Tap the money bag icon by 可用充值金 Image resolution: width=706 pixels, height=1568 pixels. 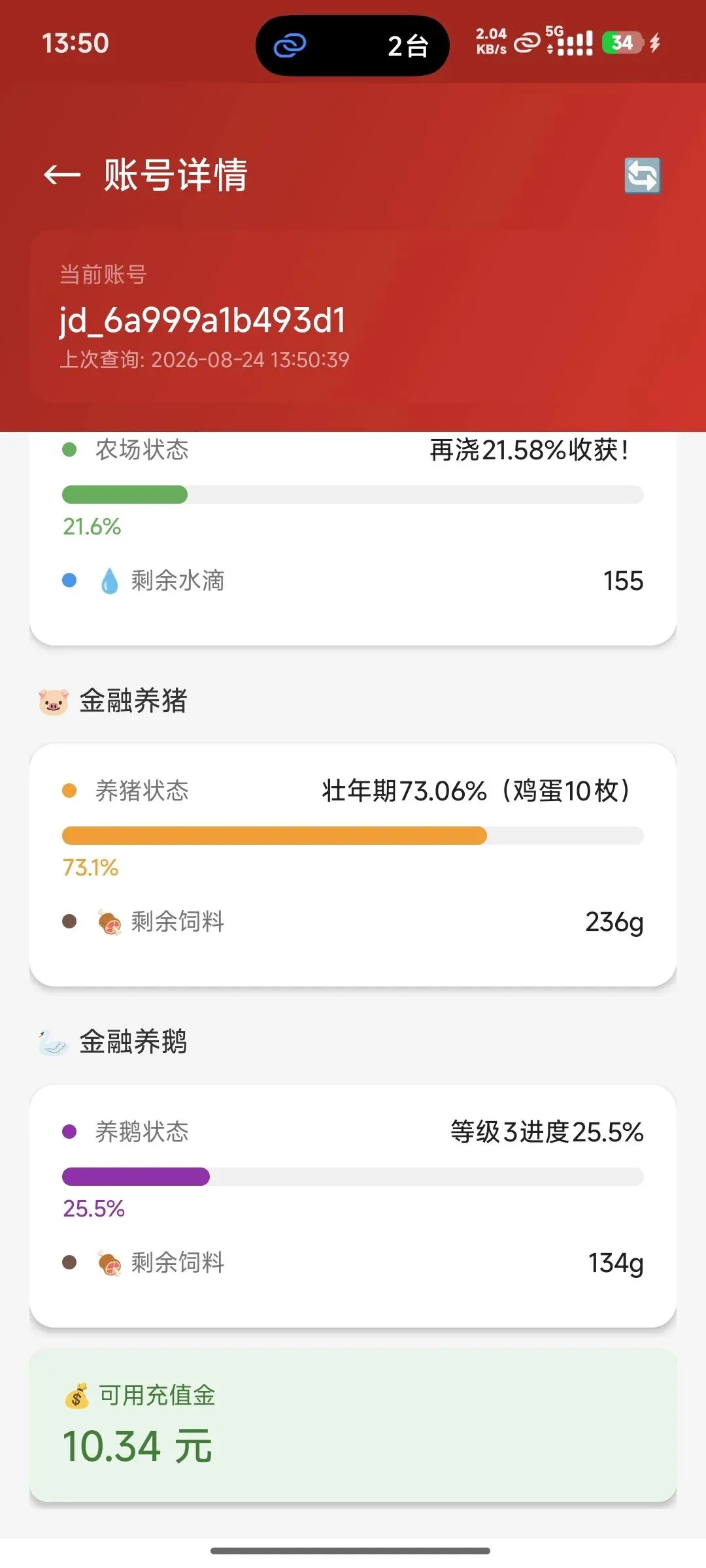coord(77,1396)
